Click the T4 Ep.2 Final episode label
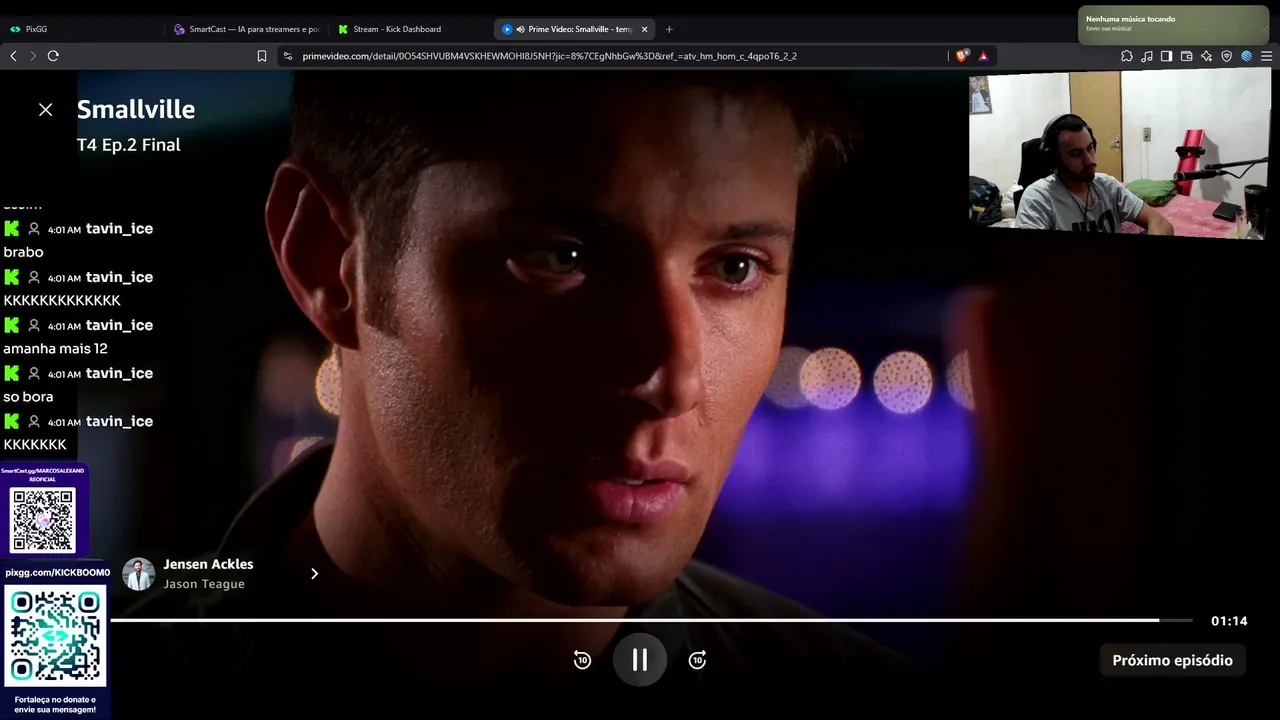The width and height of the screenshot is (1280, 720). tap(129, 145)
